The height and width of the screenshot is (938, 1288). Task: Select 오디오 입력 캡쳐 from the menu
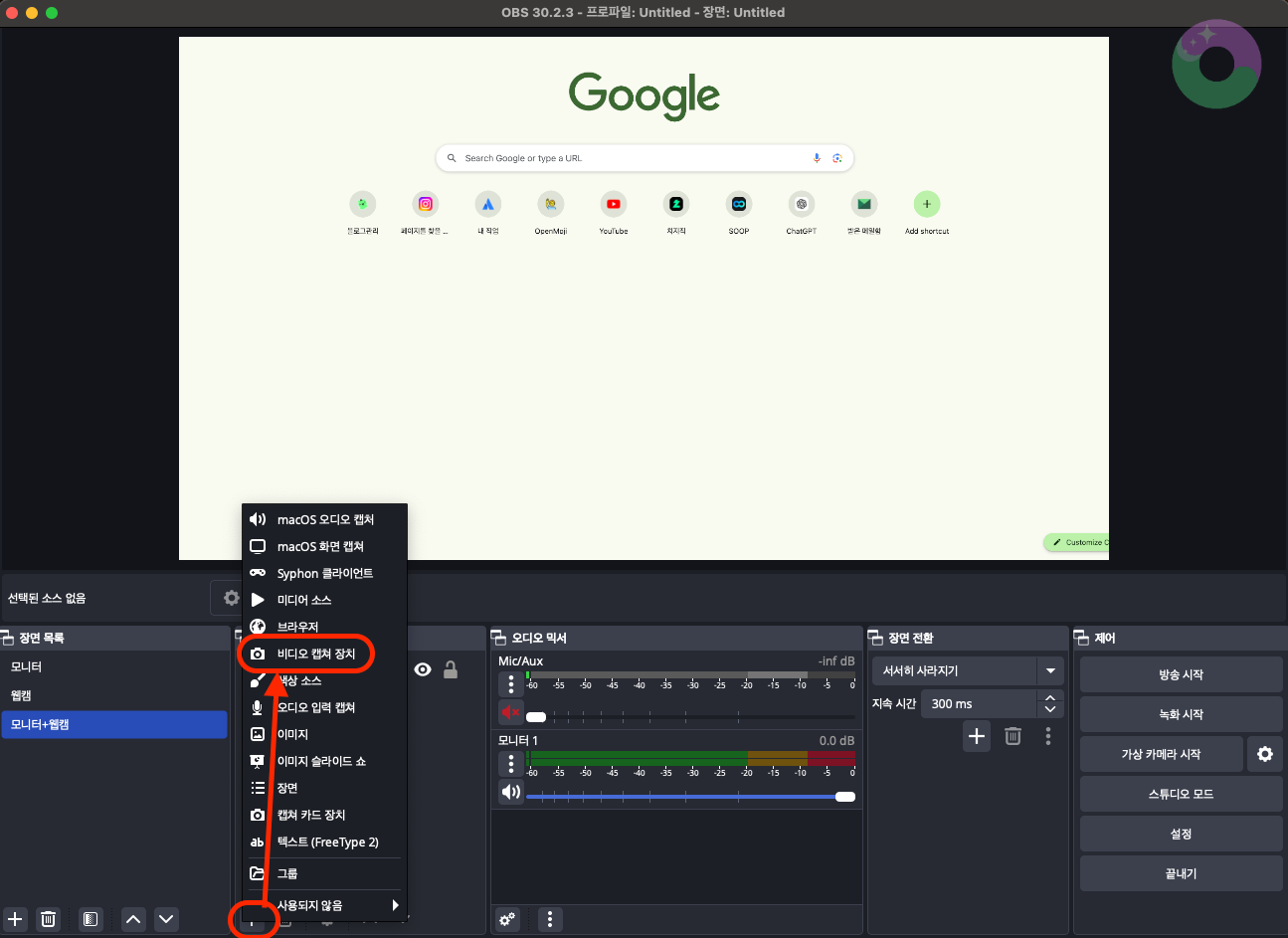[324, 707]
